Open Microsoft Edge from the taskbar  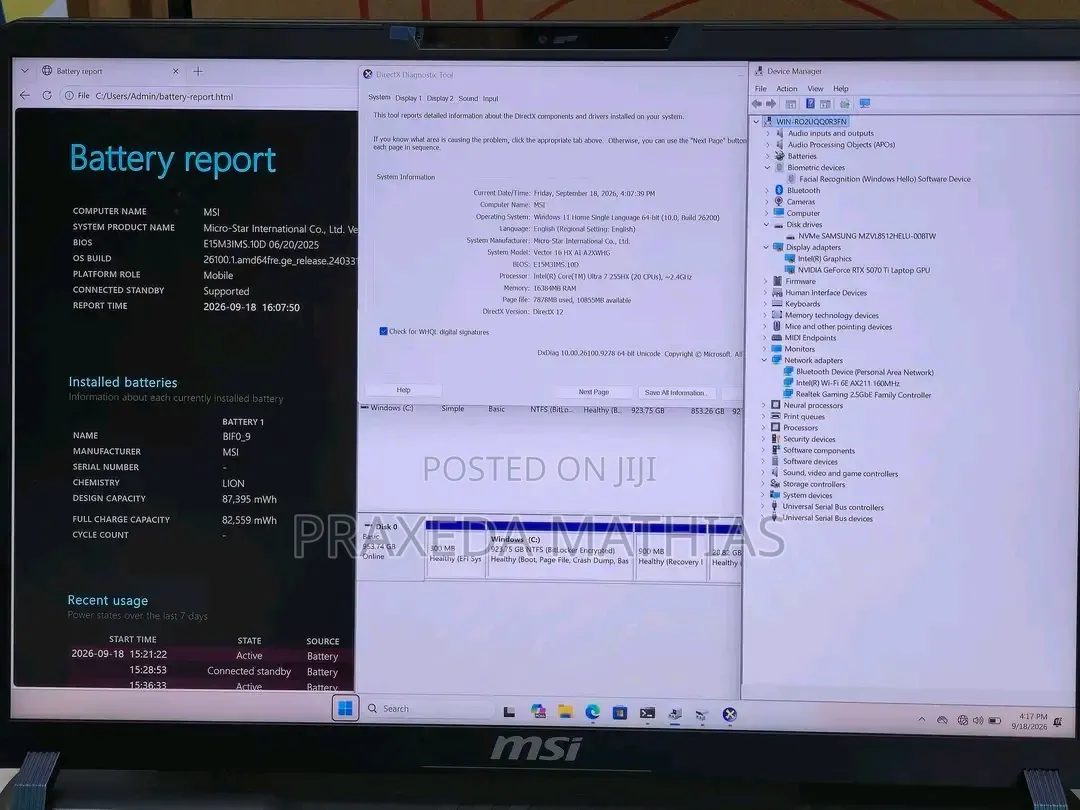(592, 712)
